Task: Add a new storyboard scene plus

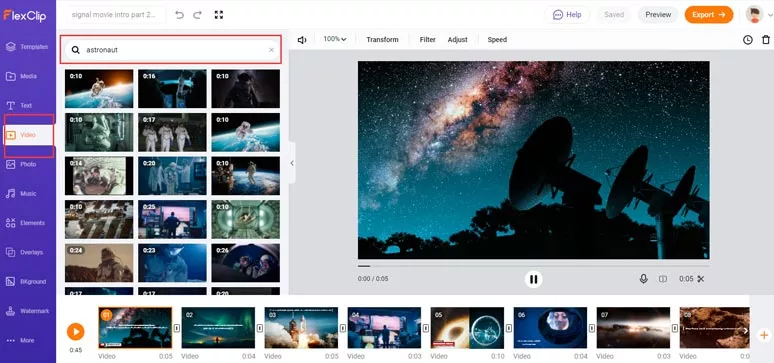Action: pyautogui.click(x=764, y=335)
